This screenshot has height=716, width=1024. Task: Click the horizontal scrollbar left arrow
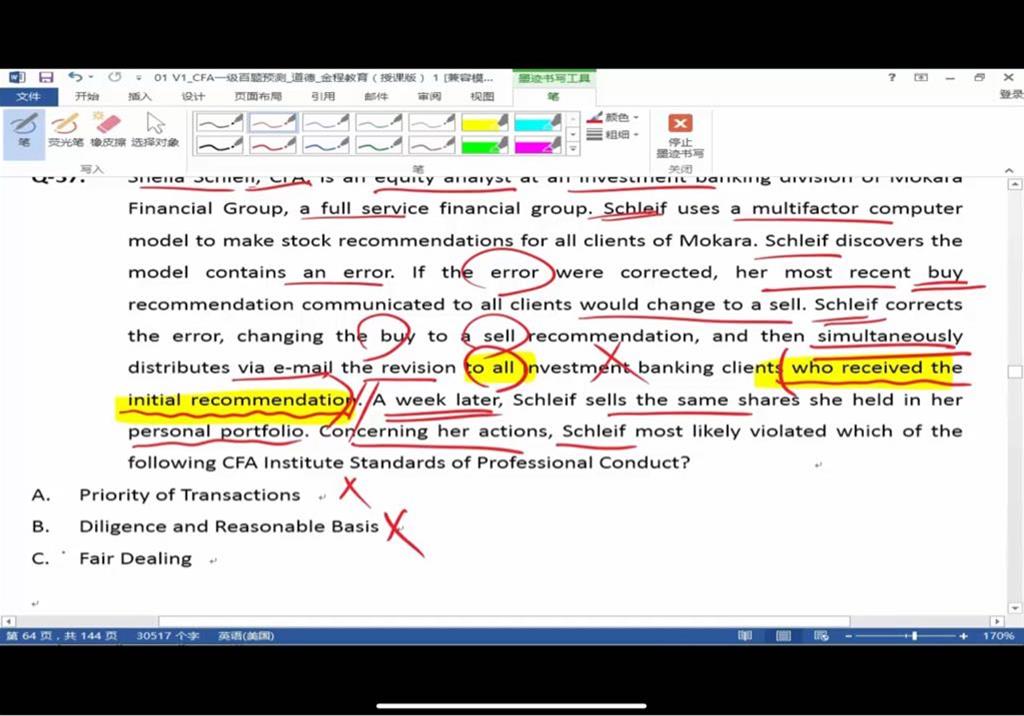pyautogui.click(x=8, y=621)
